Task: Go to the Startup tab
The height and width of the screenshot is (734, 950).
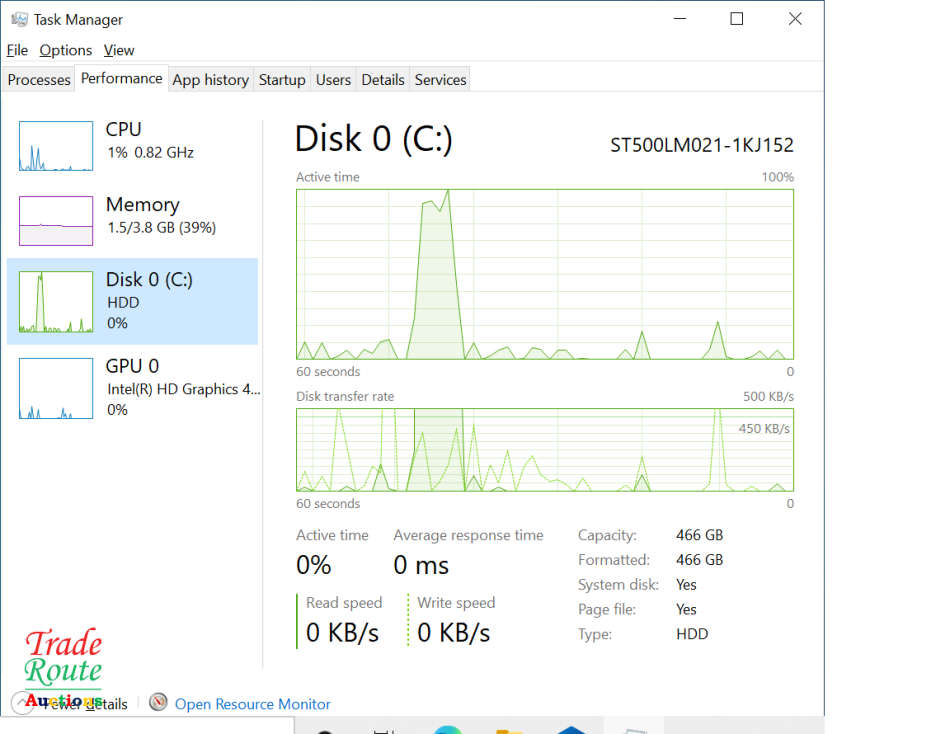Action: [x=282, y=80]
